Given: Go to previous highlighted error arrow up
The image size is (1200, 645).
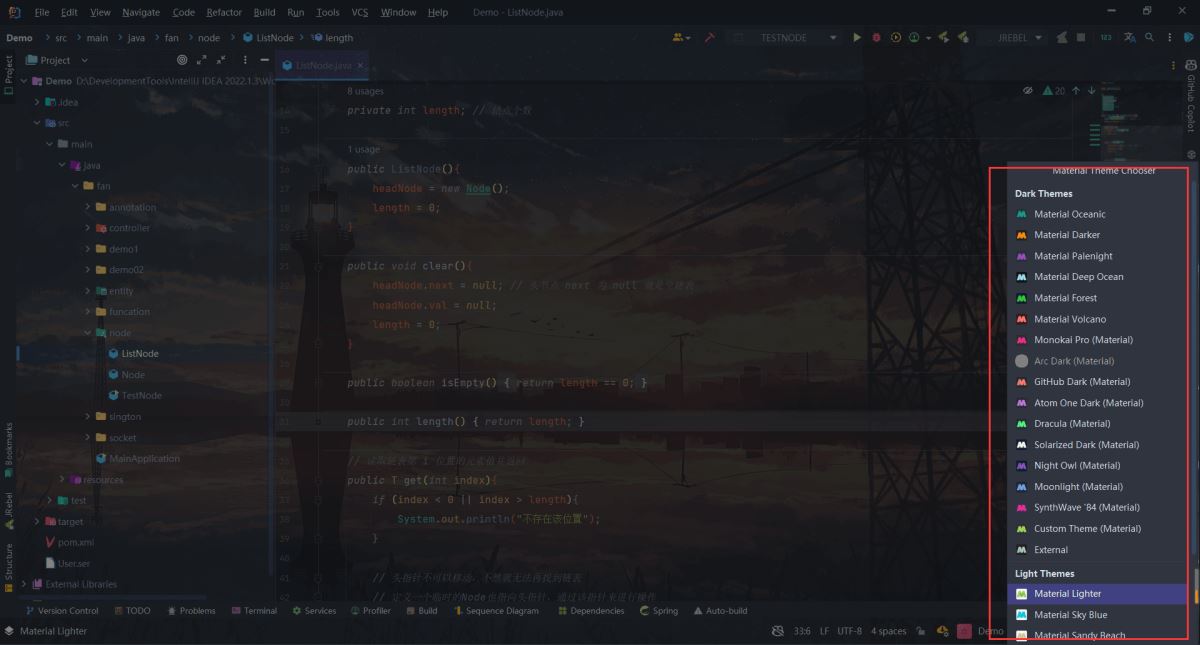Looking at the screenshot, I should click(x=1076, y=90).
